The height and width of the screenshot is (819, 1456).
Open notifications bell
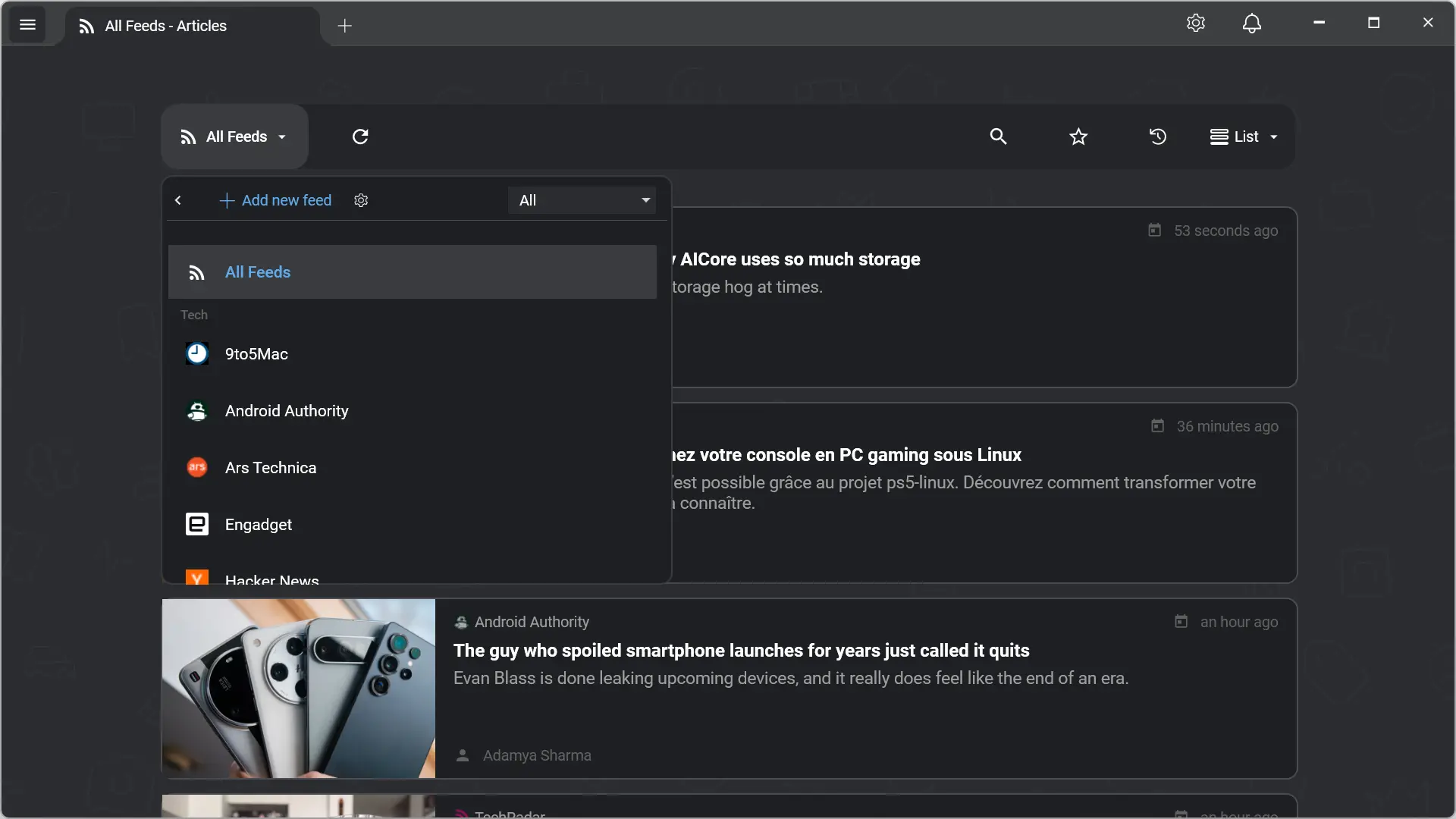pyautogui.click(x=1252, y=23)
